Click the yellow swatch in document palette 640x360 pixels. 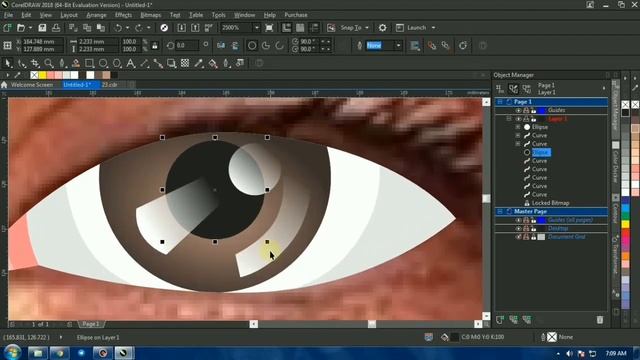click(42, 75)
